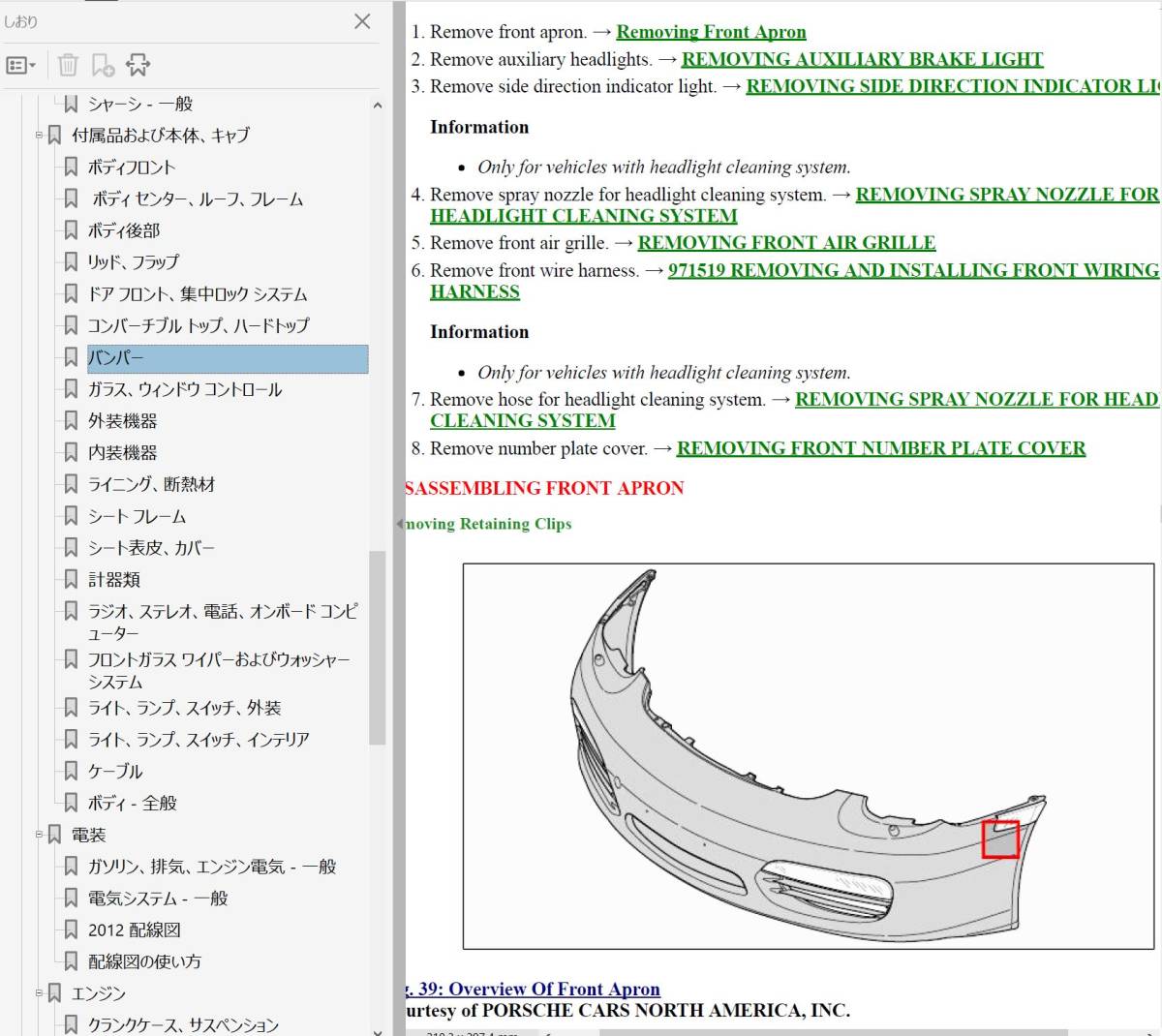The image size is (1162, 1036).
Task: Click the bookmark icon beside シート フレーム
Action: pyautogui.click(x=71, y=516)
